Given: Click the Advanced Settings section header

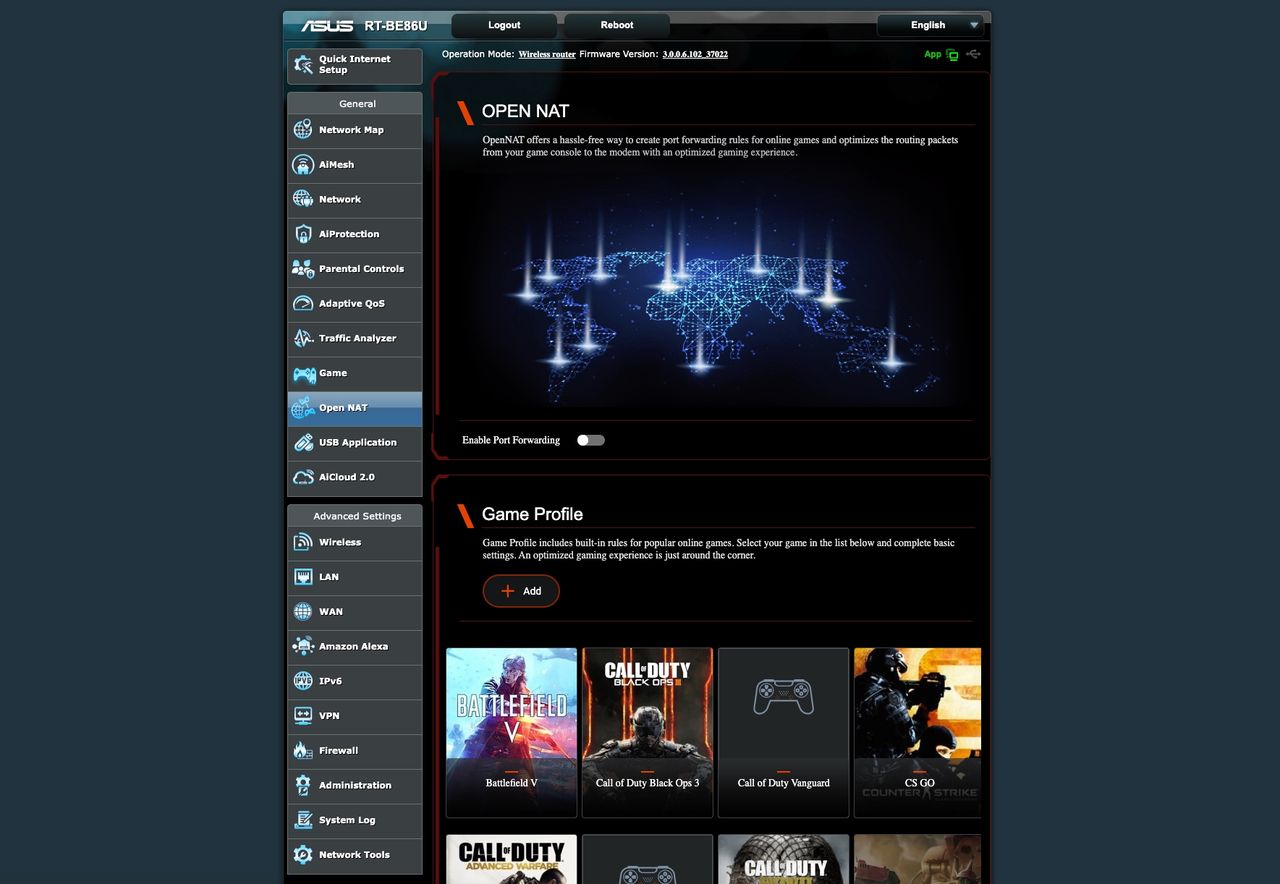Looking at the screenshot, I should coord(357,516).
